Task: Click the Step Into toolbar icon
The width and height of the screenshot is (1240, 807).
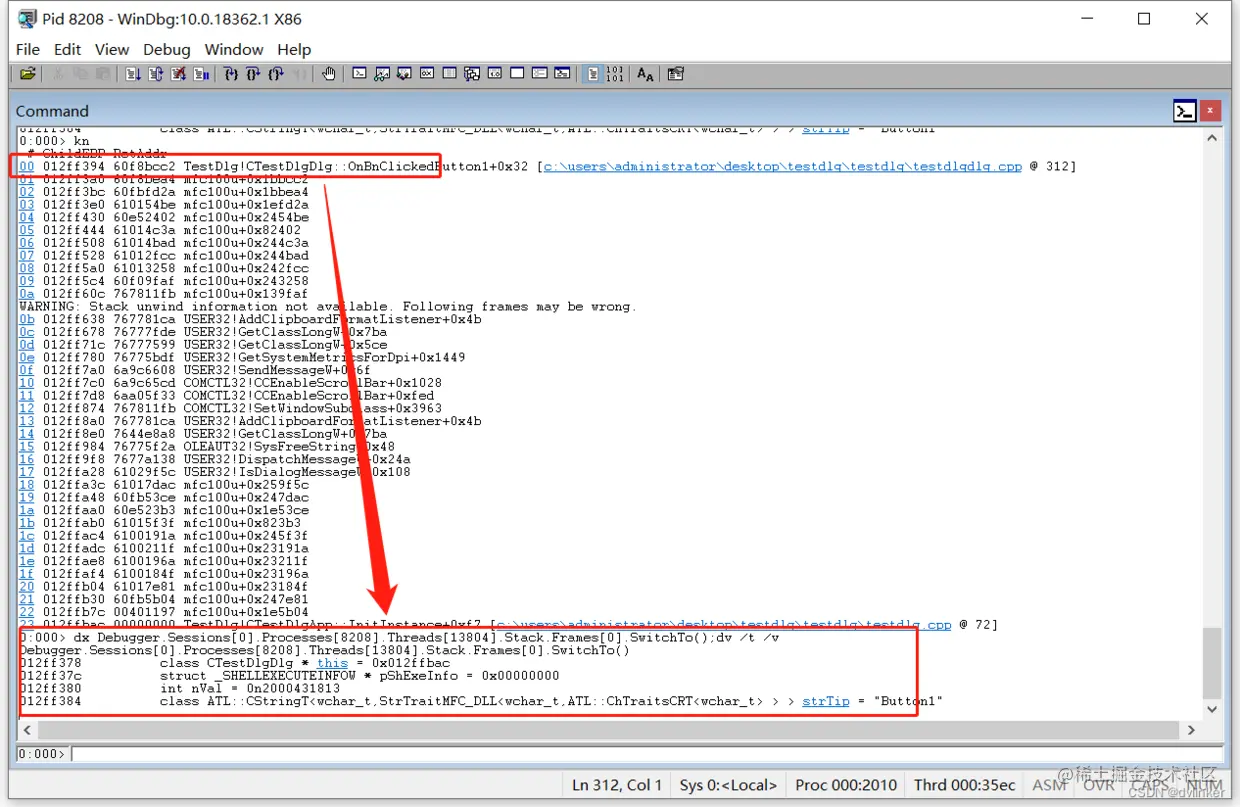Action: point(231,74)
